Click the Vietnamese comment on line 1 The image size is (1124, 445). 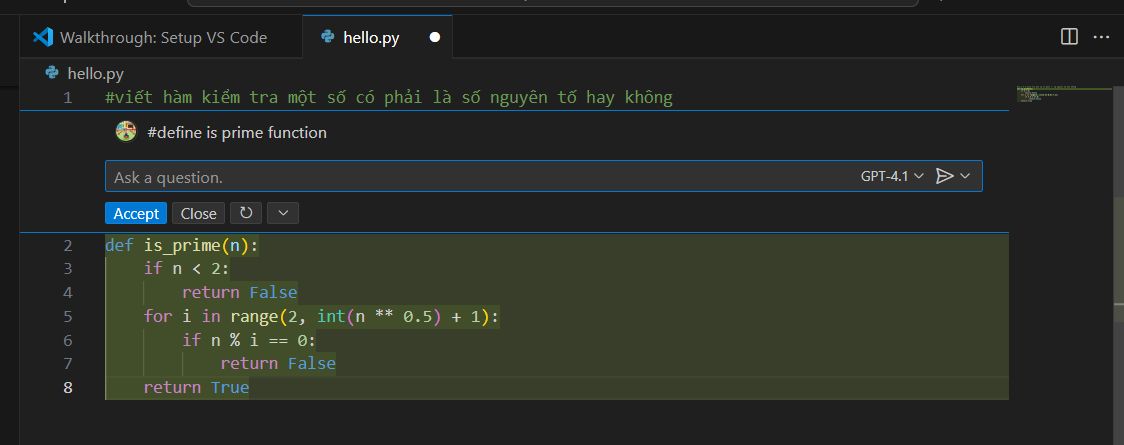click(x=388, y=97)
